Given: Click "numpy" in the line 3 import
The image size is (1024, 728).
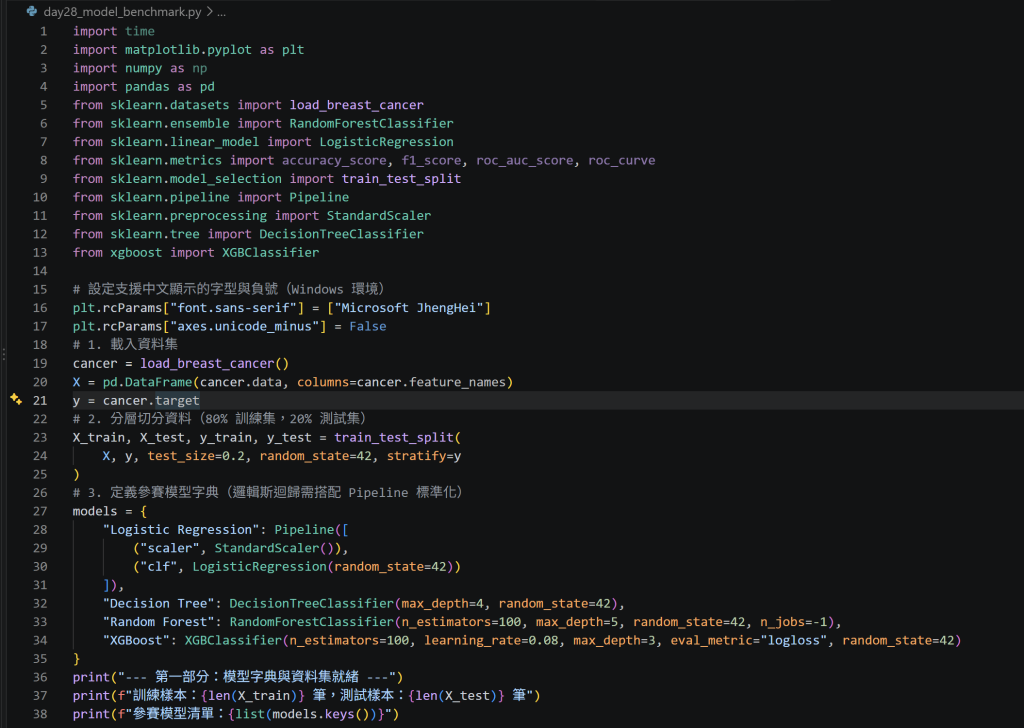Looking at the screenshot, I should [143, 68].
